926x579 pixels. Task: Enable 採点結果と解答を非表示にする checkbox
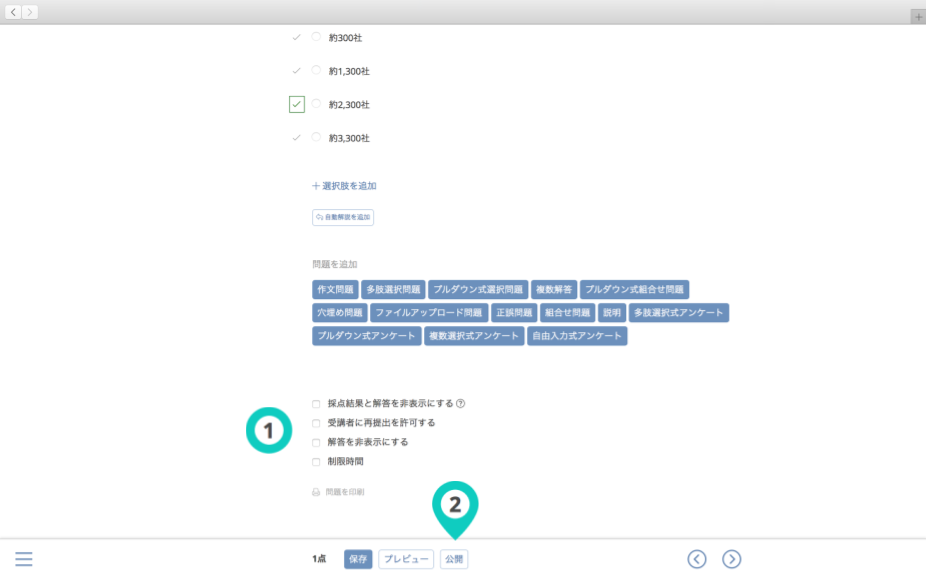(x=316, y=404)
